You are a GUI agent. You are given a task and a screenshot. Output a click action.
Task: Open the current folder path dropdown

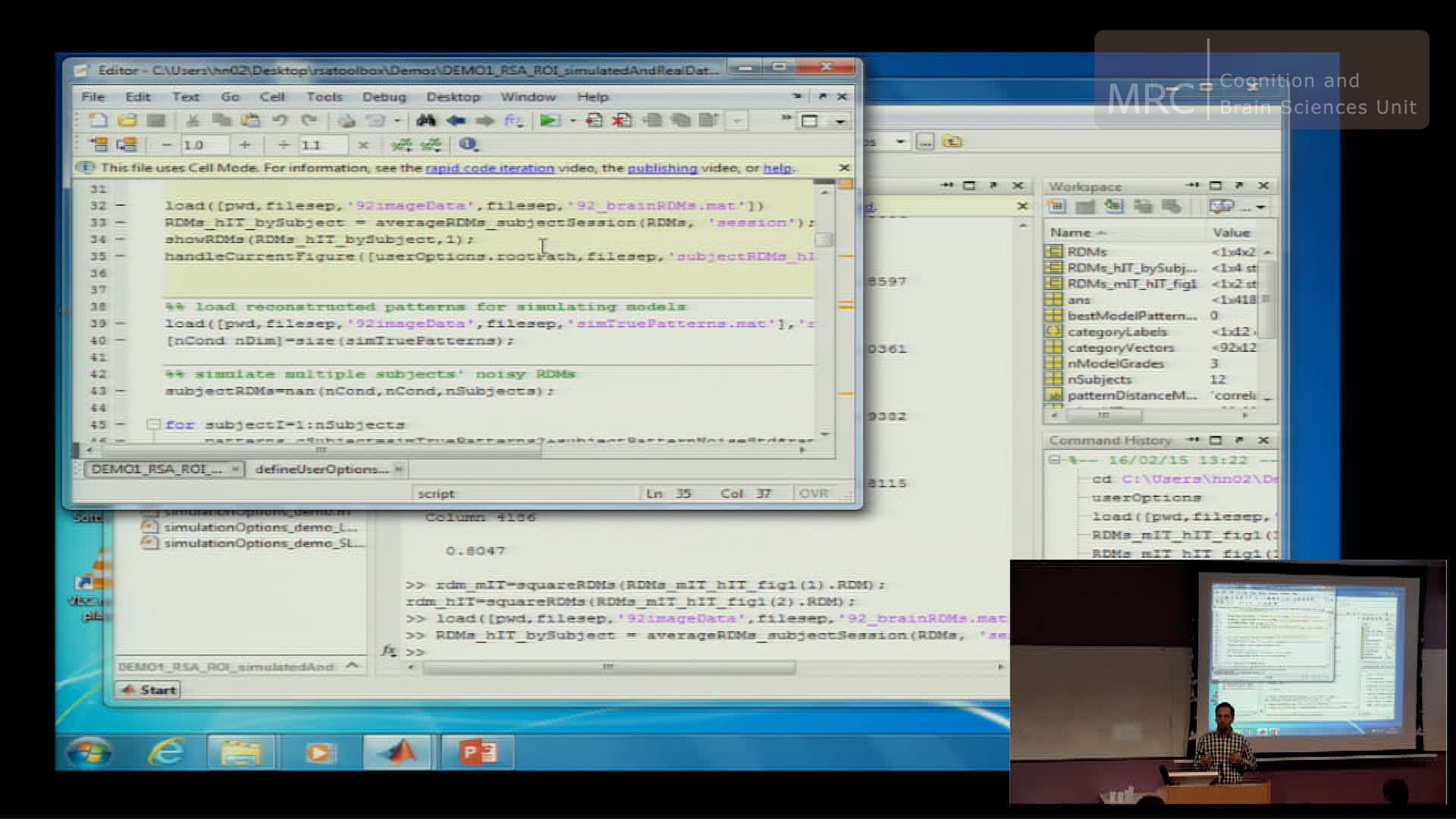pos(900,142)
